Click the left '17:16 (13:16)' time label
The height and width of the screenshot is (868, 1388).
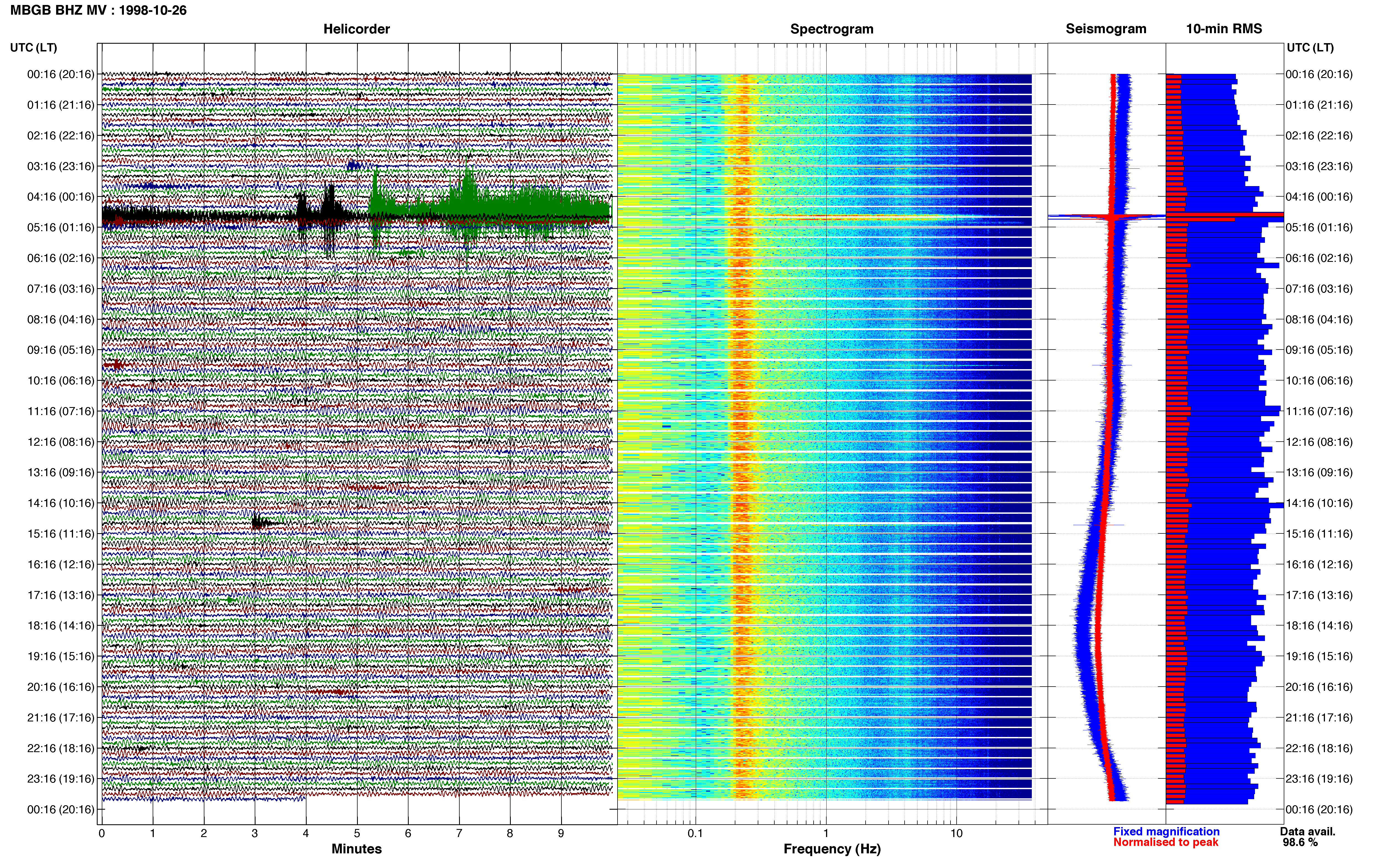[x=60, y=595]
